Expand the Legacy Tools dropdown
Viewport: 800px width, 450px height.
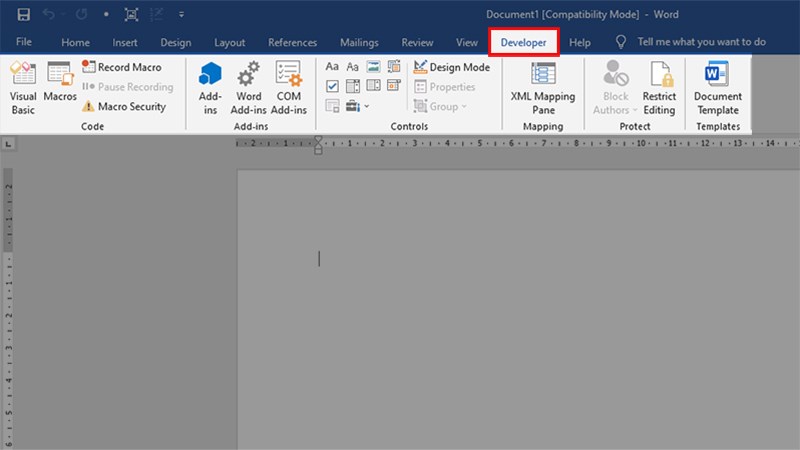357,106
